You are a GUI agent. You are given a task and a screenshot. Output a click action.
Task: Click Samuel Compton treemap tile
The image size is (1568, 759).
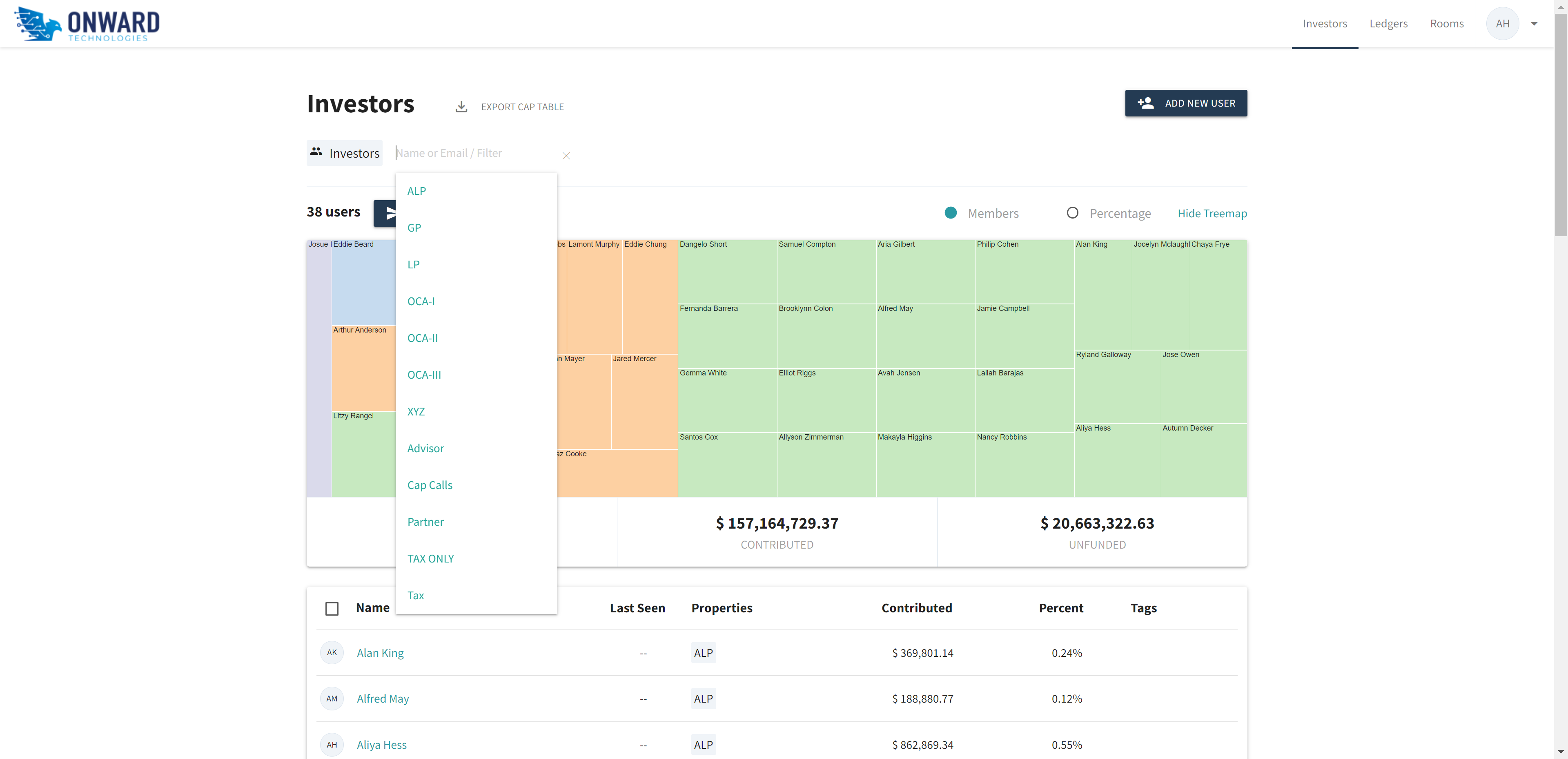(x=826, y=272)
